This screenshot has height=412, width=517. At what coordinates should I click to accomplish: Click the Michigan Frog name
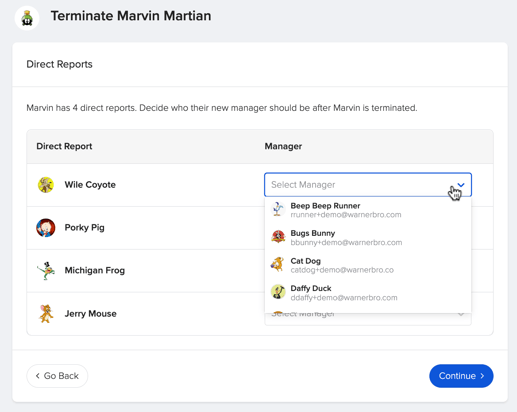[95, 270]
